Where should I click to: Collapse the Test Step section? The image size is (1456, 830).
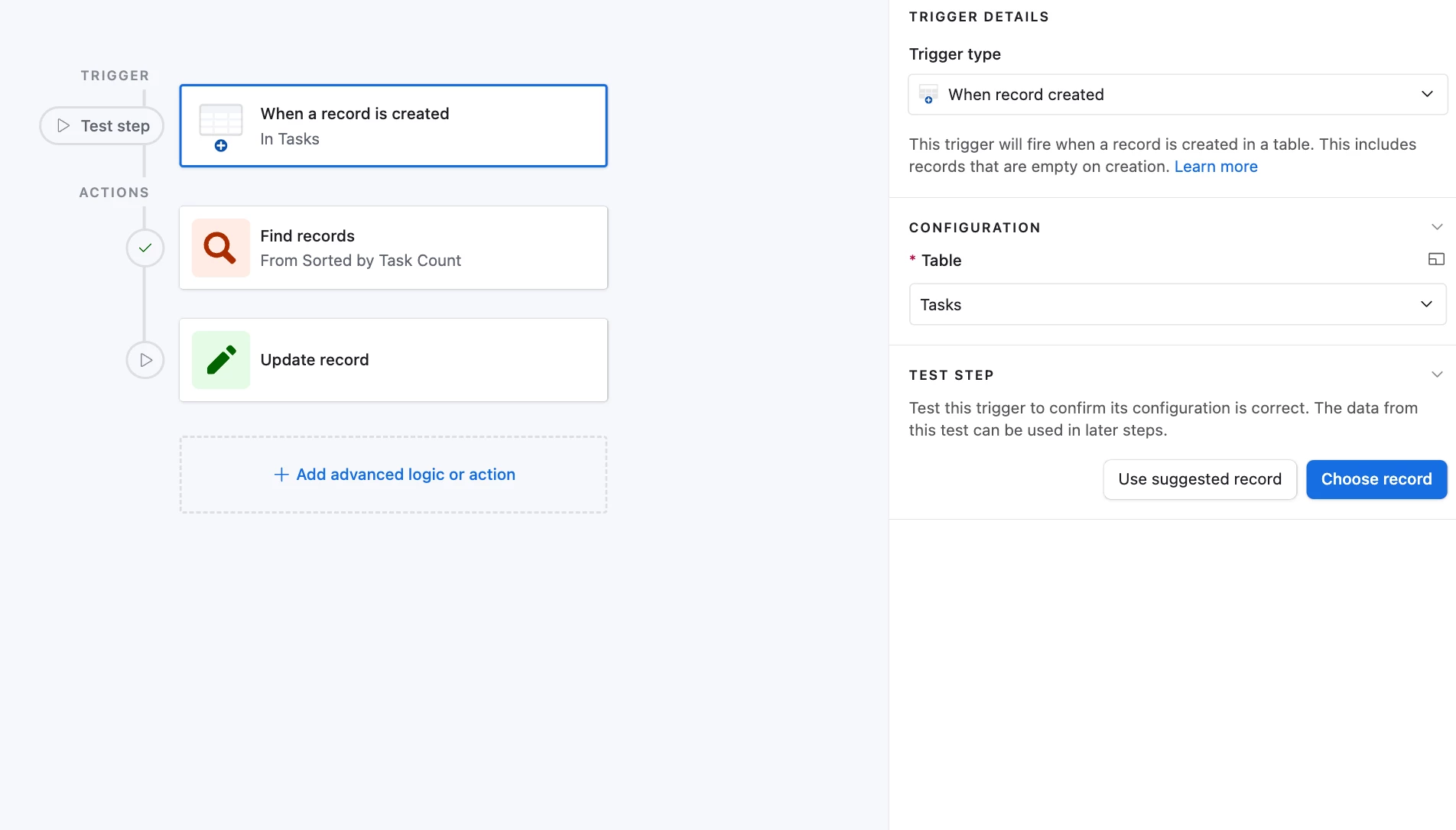tap(1436, 374)
